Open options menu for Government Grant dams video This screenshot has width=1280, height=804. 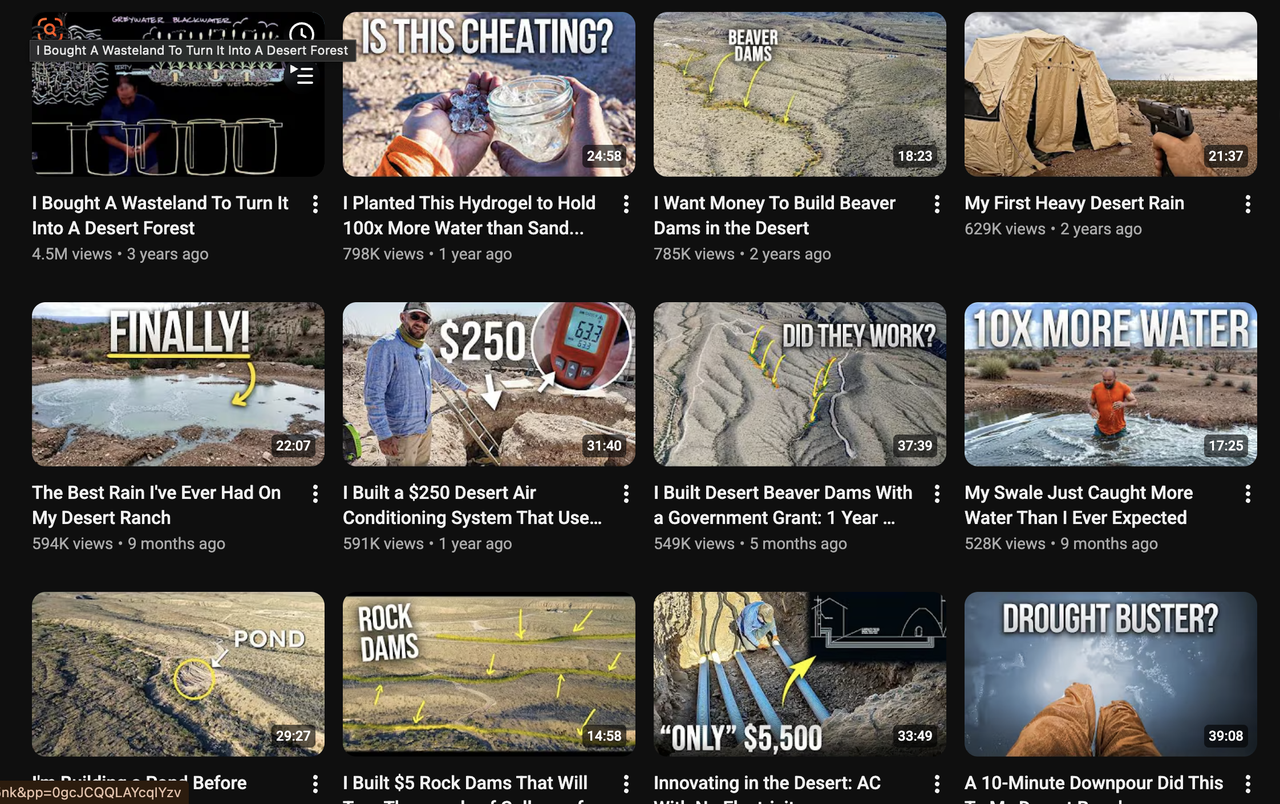(937, 494)
